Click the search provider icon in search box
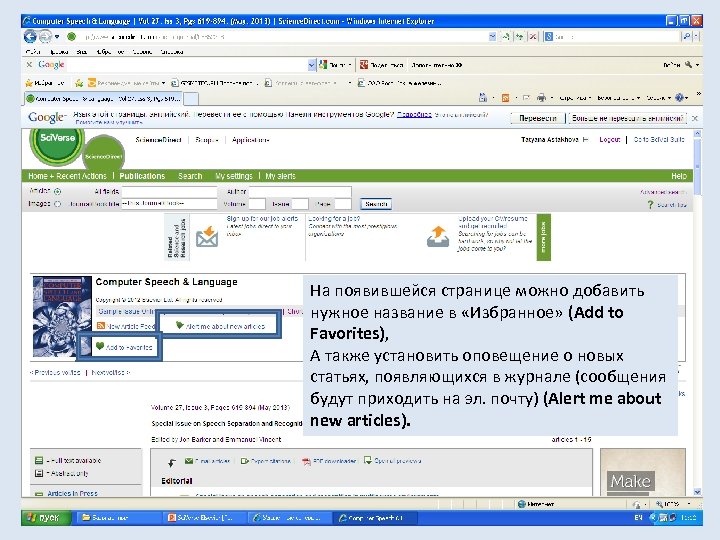The image size is (720, 540). pyautogui.click(x=548, y=36)
